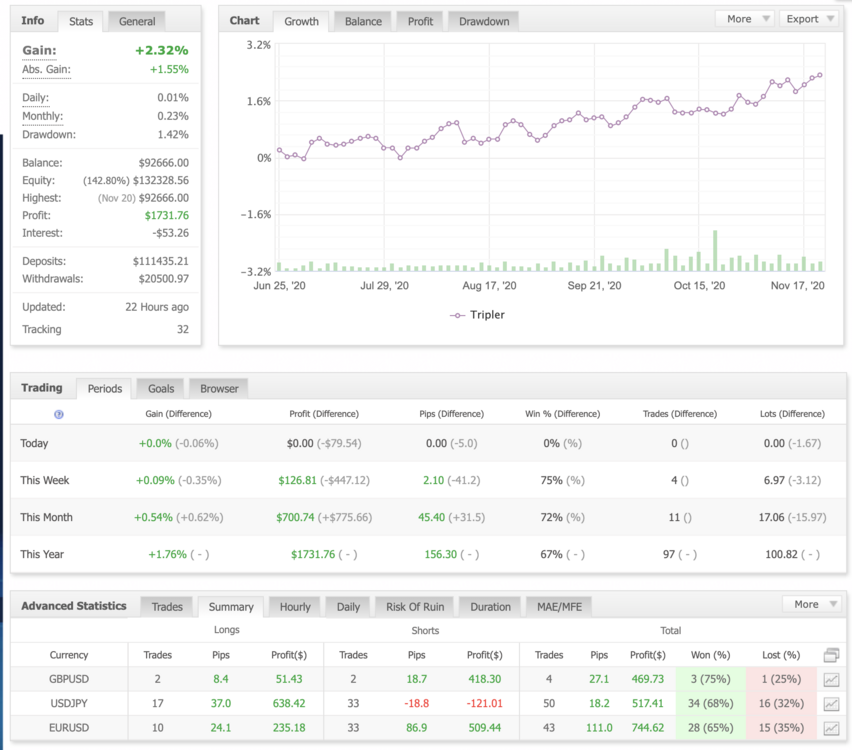Open the Hourly statistics tab
Screen dimensions: 852x750
[295, 607]
